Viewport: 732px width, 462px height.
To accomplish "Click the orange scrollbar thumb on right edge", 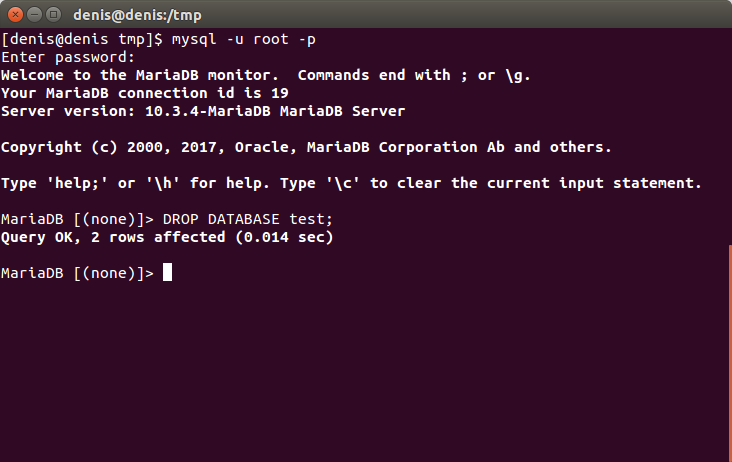I will (x=730, y=353).
